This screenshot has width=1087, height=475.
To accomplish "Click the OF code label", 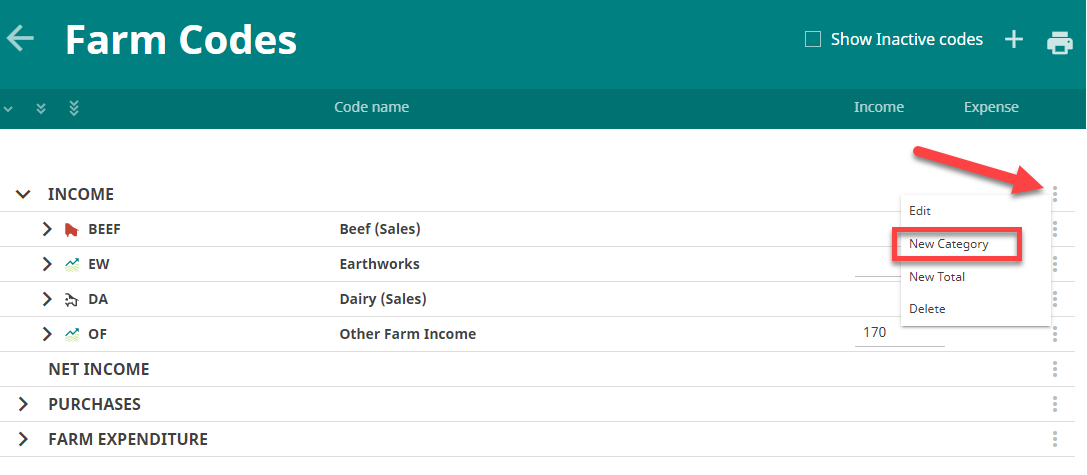I will [97, 334].
